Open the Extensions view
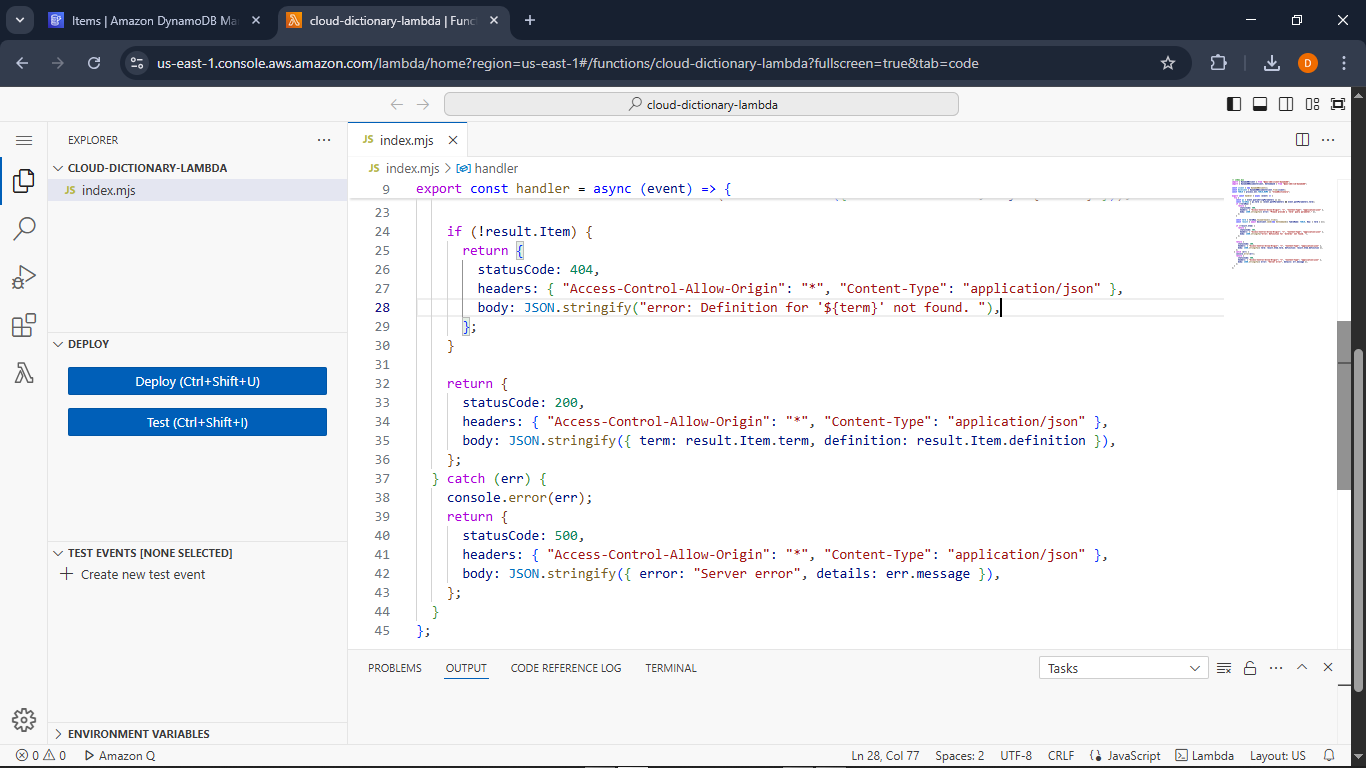The image size is (1366, 768). click(x=24, y=325)
